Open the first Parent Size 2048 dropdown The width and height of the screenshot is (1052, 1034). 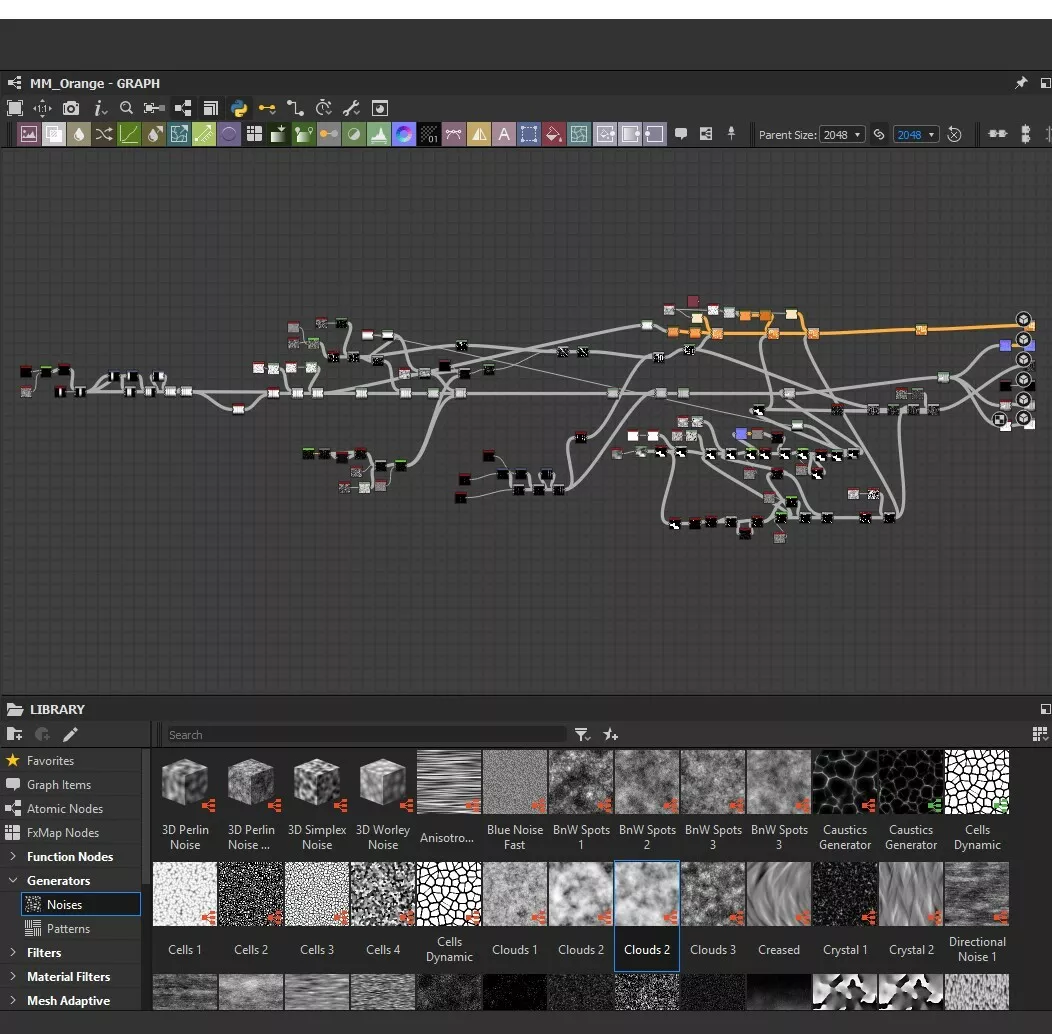pyautogui.click(x=843, y=135)
